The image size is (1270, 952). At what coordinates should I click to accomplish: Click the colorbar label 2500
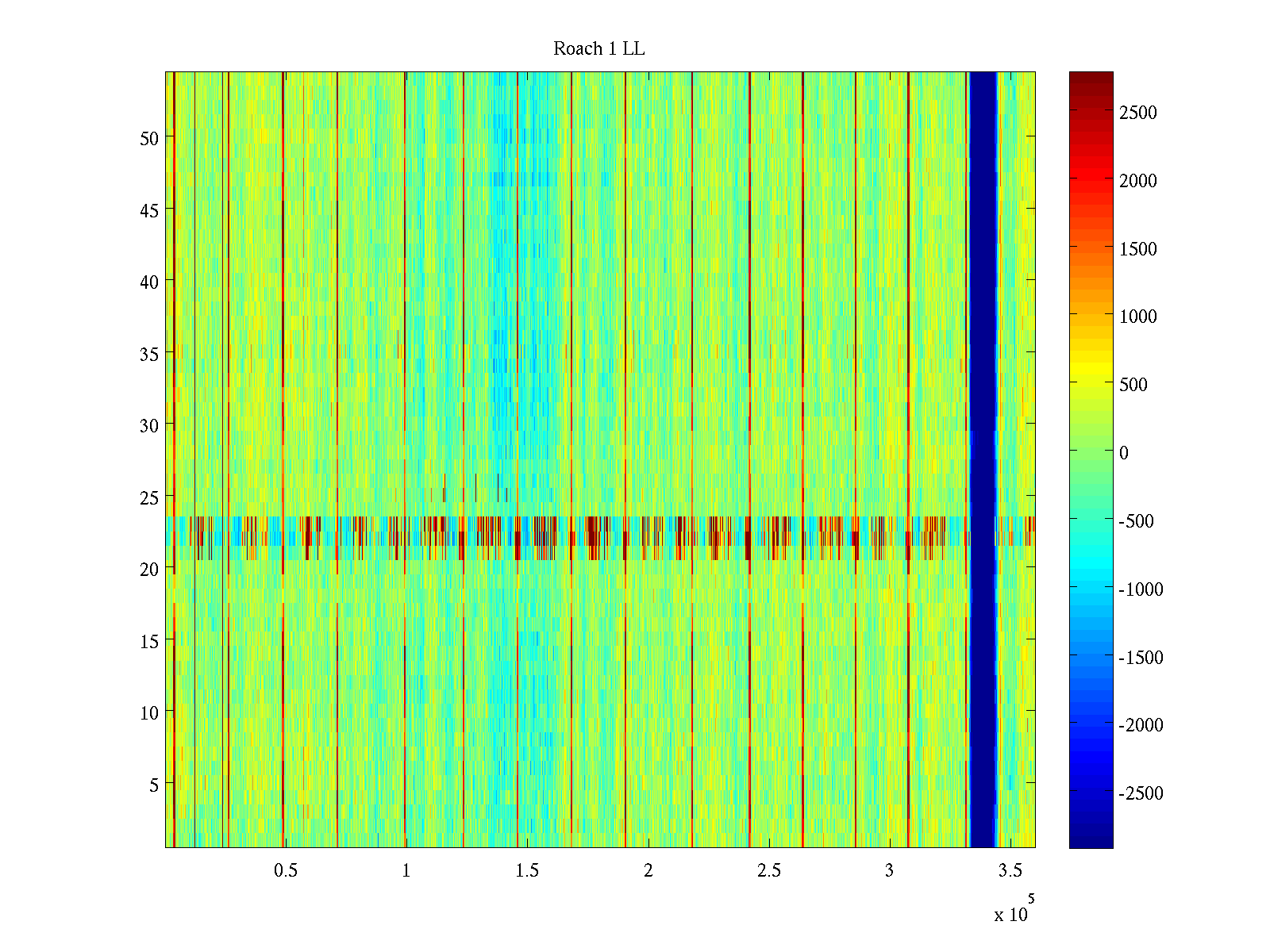point(1137,113)
